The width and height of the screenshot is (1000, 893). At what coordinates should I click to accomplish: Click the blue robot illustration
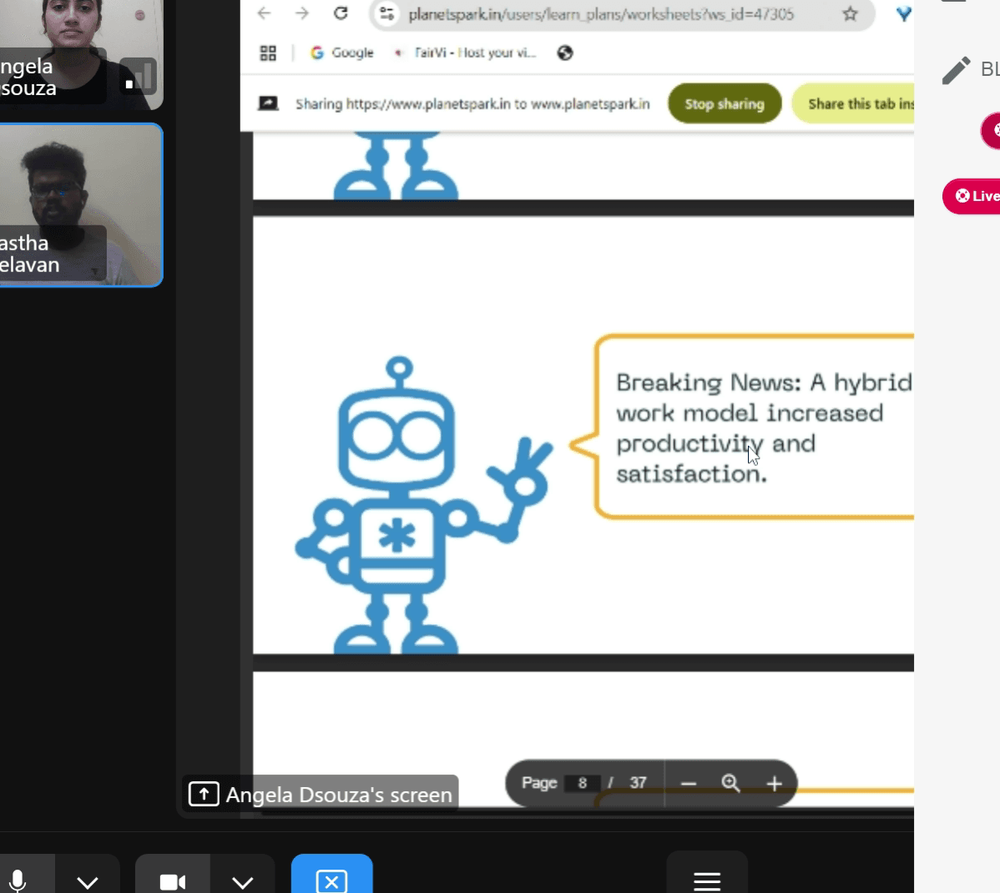point(423,505)
